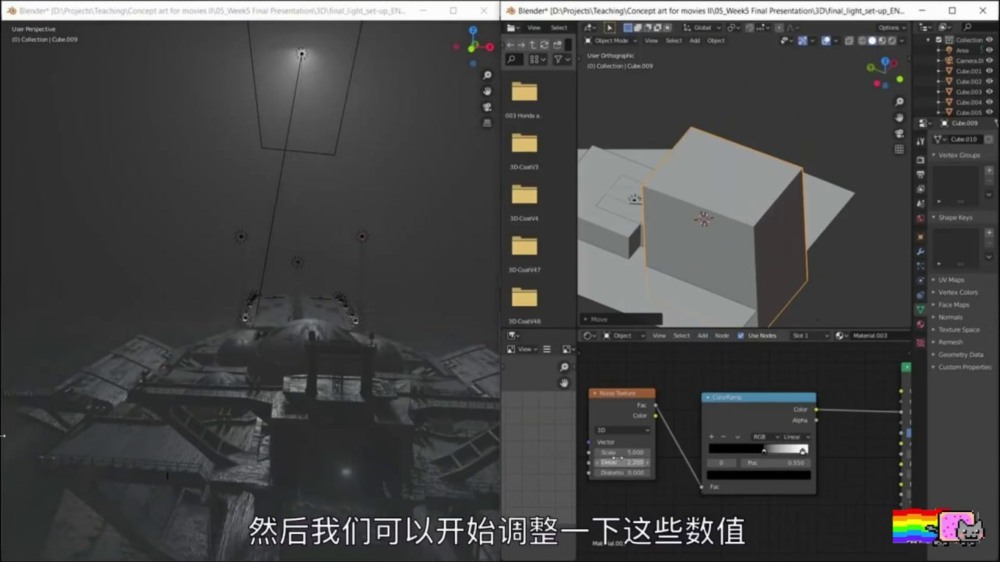Open View menu in 3D viewport header

click(651, 41)
